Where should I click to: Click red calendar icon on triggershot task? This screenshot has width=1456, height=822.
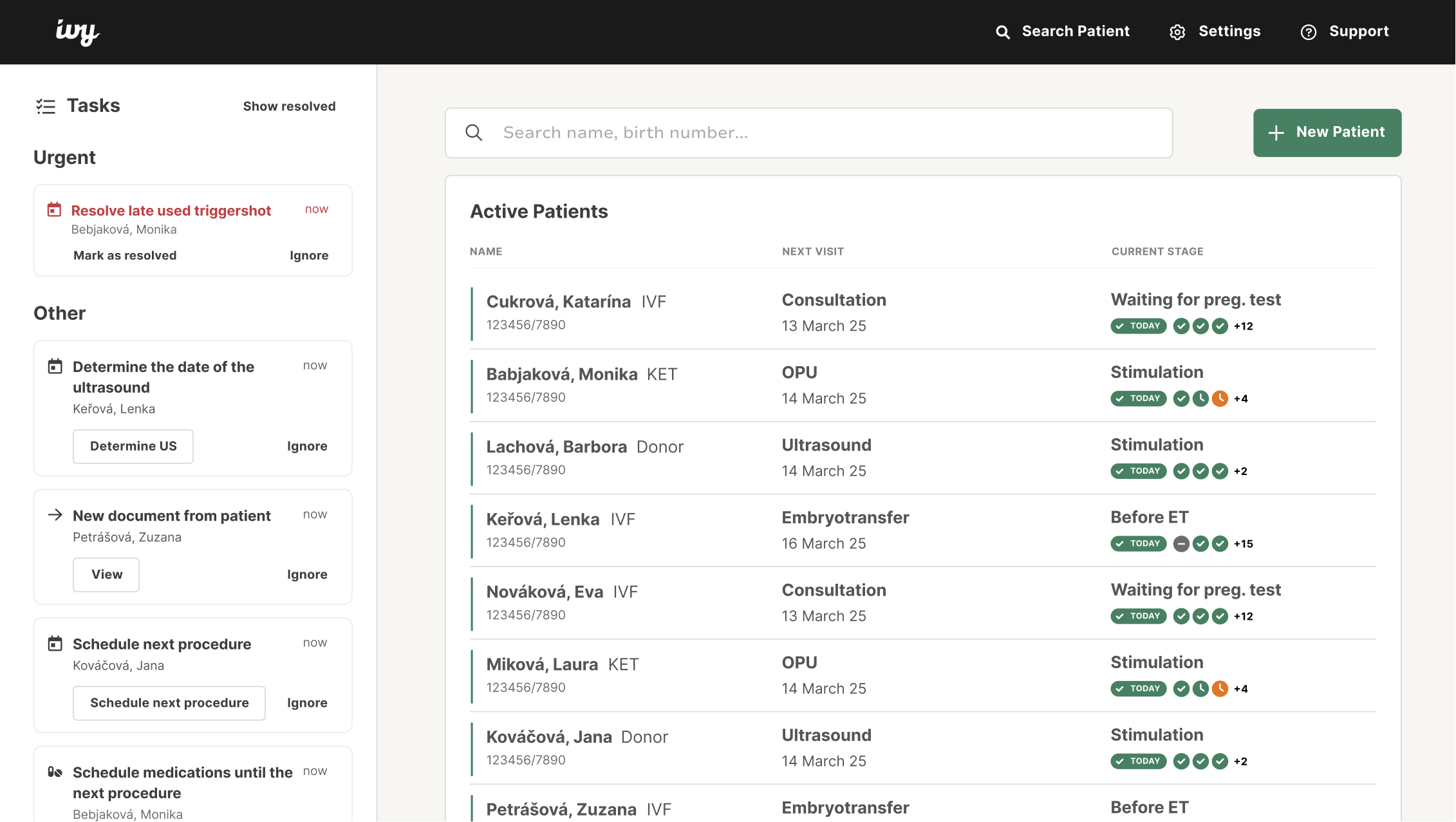55,210
